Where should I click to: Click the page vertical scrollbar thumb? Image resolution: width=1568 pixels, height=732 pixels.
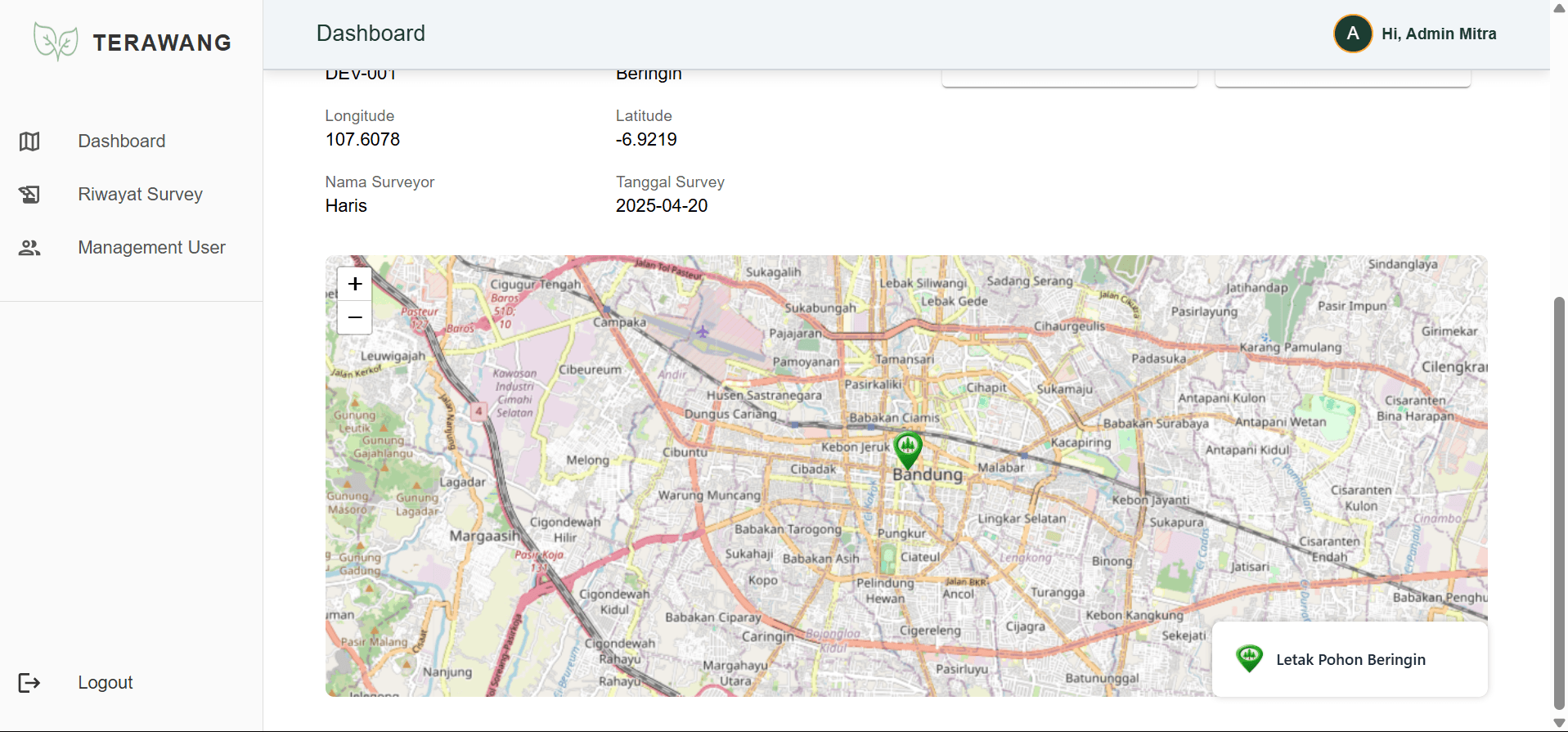[1559, 503]
